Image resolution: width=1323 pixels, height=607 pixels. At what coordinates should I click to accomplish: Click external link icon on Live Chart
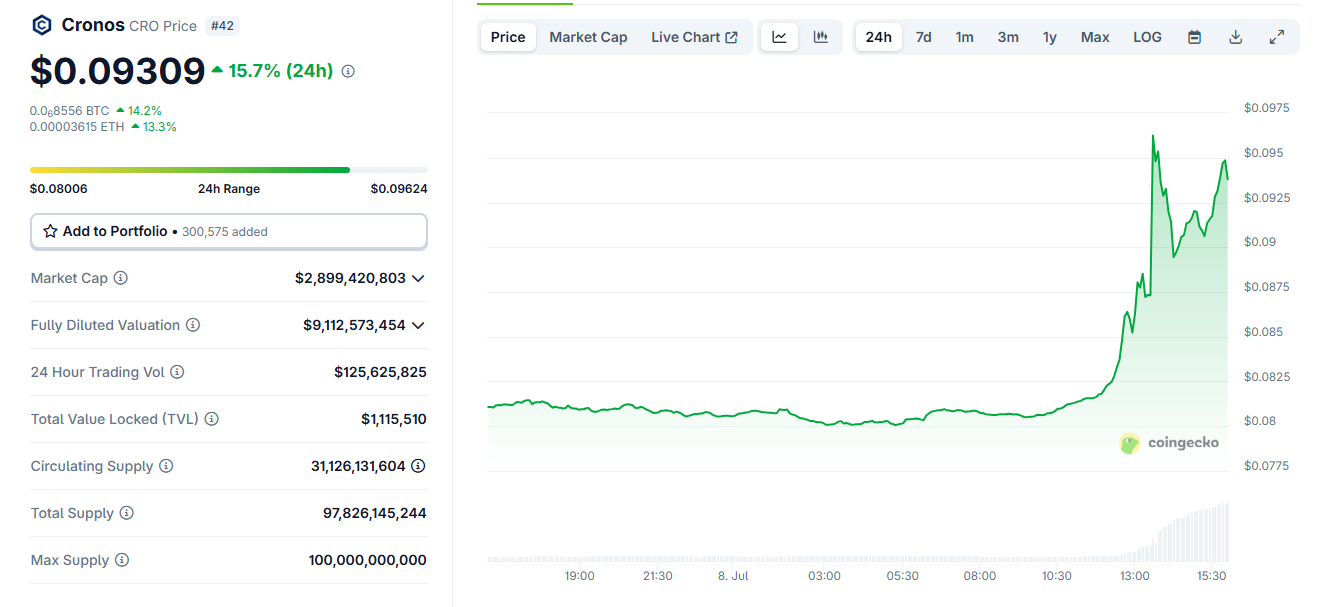731,37
